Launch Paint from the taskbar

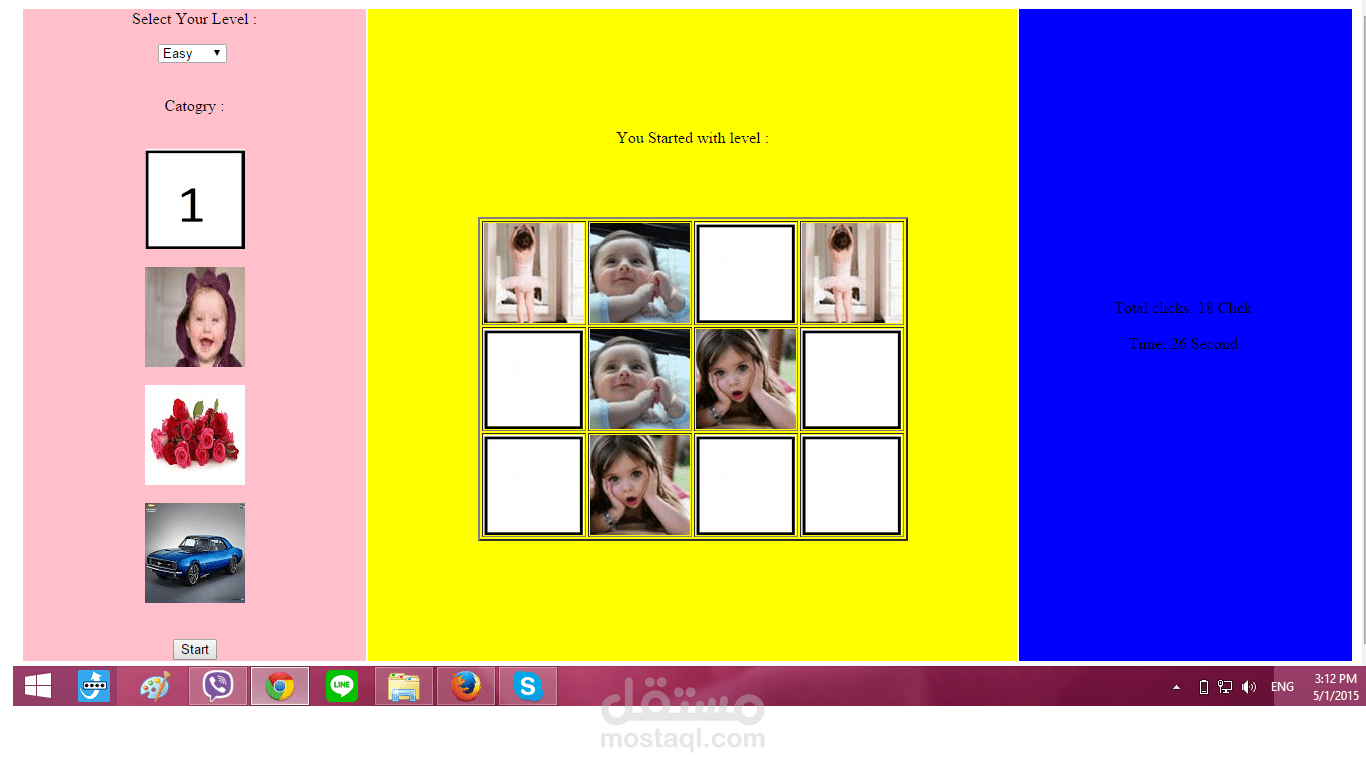[155, 686]
